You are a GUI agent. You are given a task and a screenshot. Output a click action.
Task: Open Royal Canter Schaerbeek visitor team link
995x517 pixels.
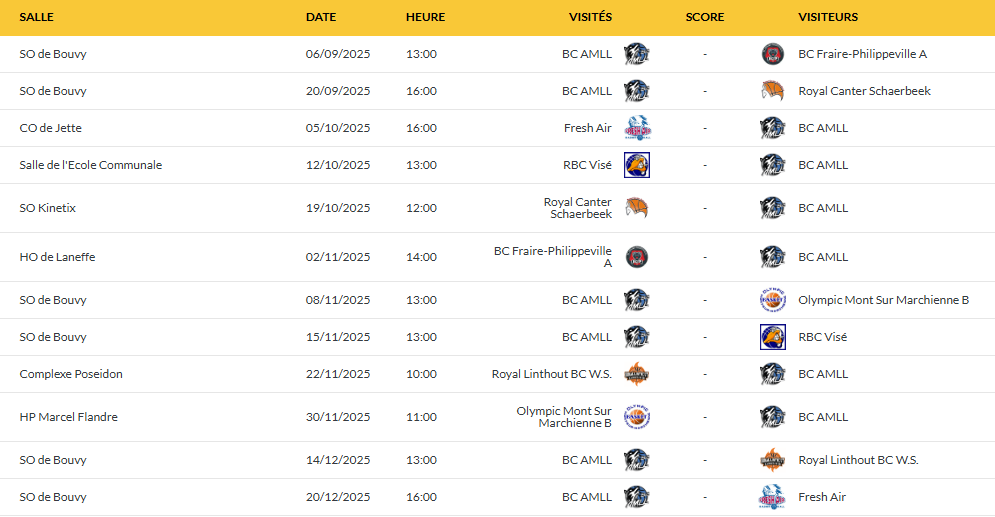864,91
